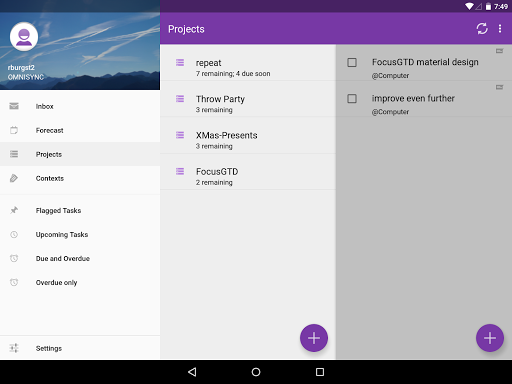Show Flagged Tasks

click(80, 211)
